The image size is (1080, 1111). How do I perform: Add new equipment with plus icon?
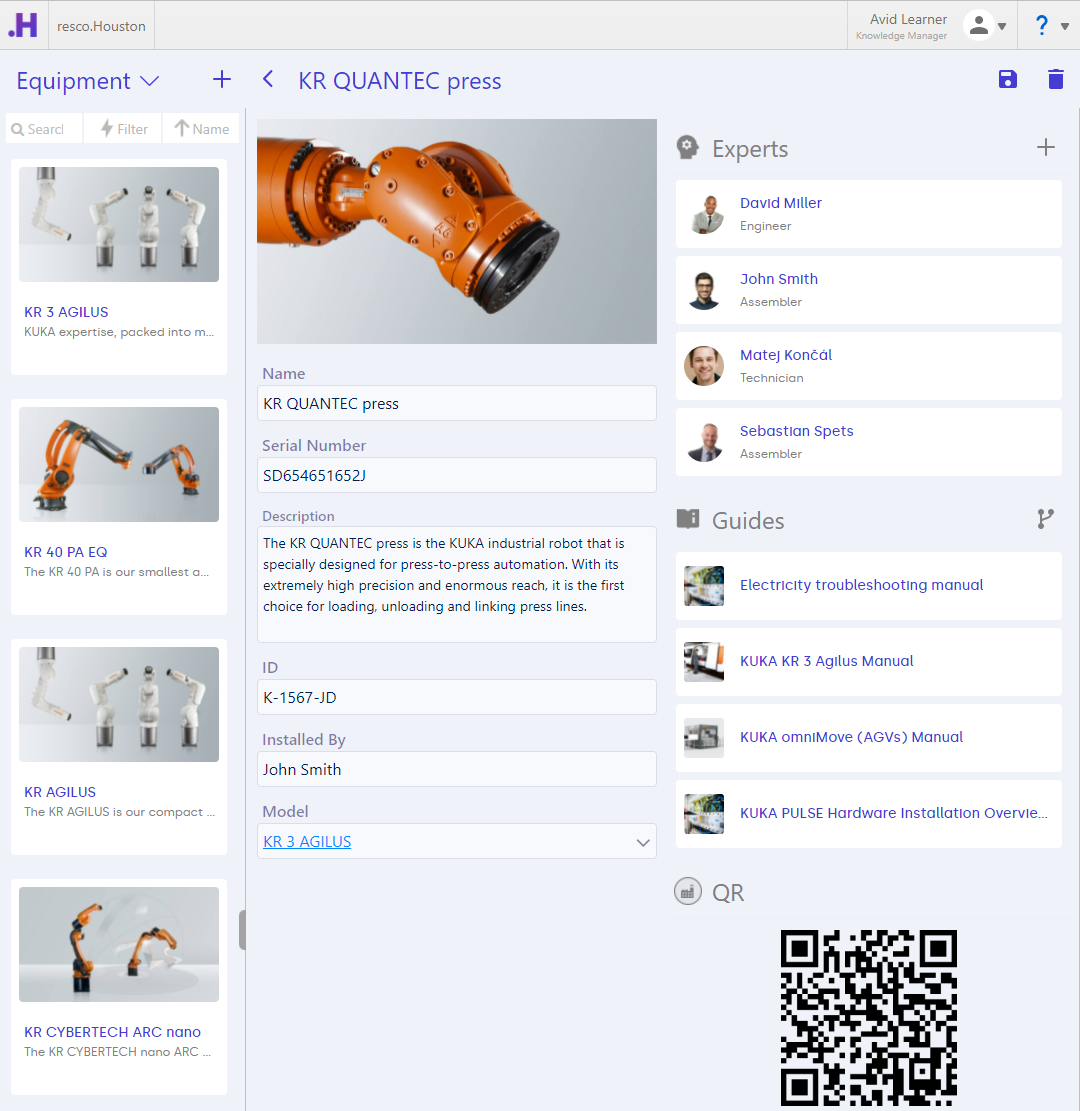pyautogui.click(x=222, y=80)
